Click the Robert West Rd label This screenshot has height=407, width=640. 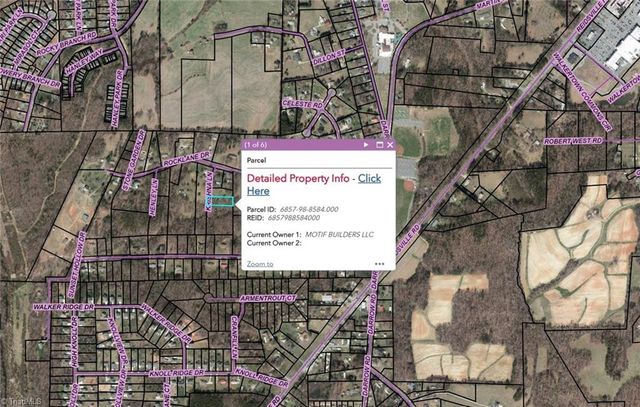[x=573, y=141]
